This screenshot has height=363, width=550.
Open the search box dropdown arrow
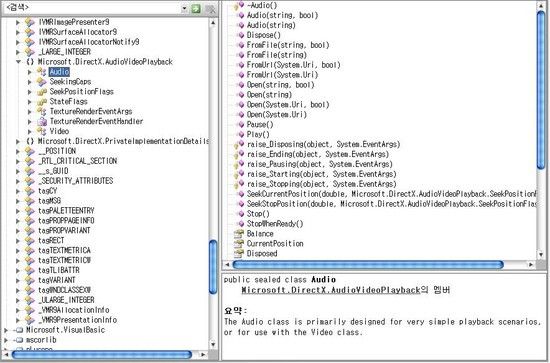click(185, 8)
